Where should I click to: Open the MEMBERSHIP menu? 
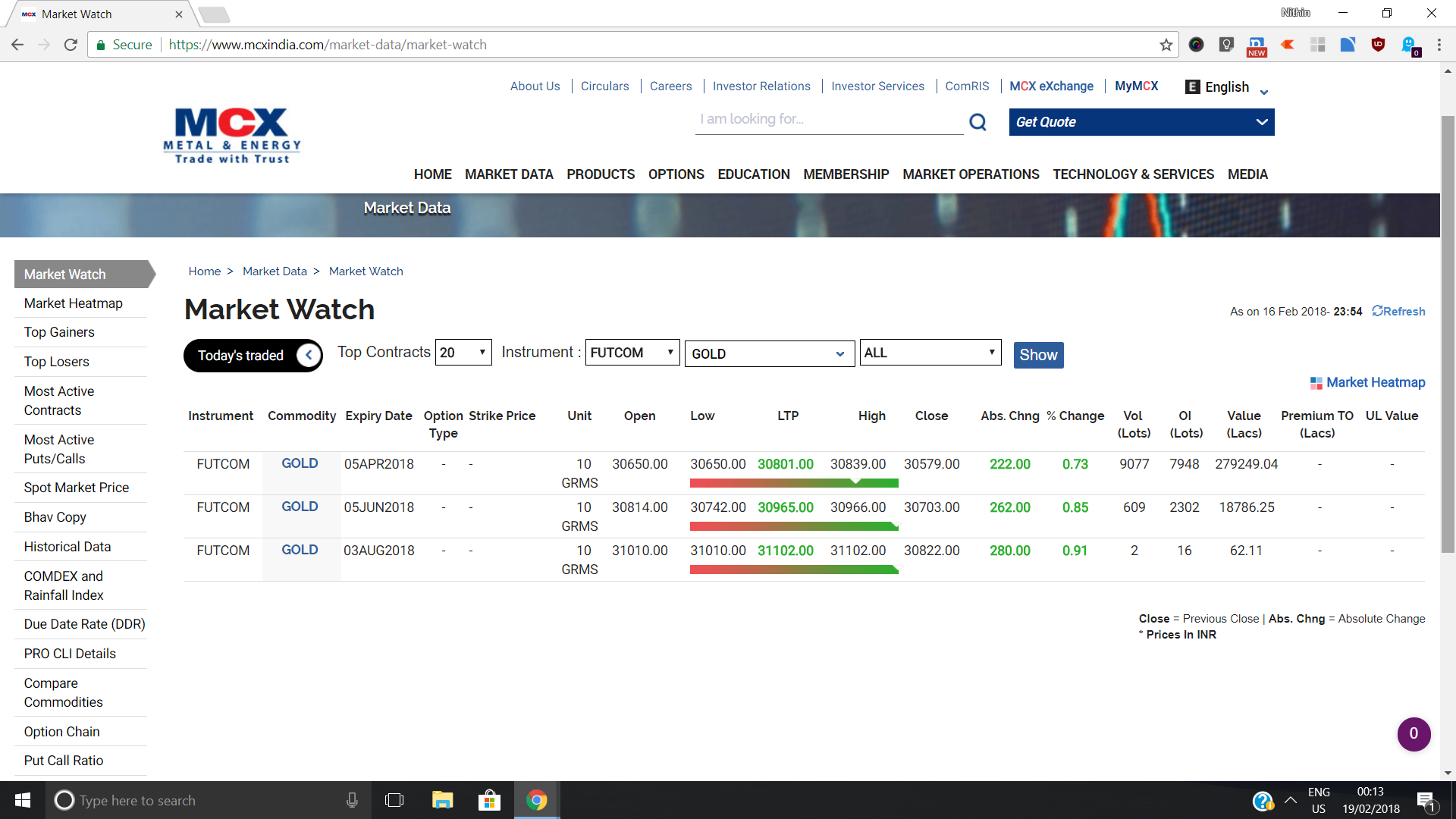[846, 174]
